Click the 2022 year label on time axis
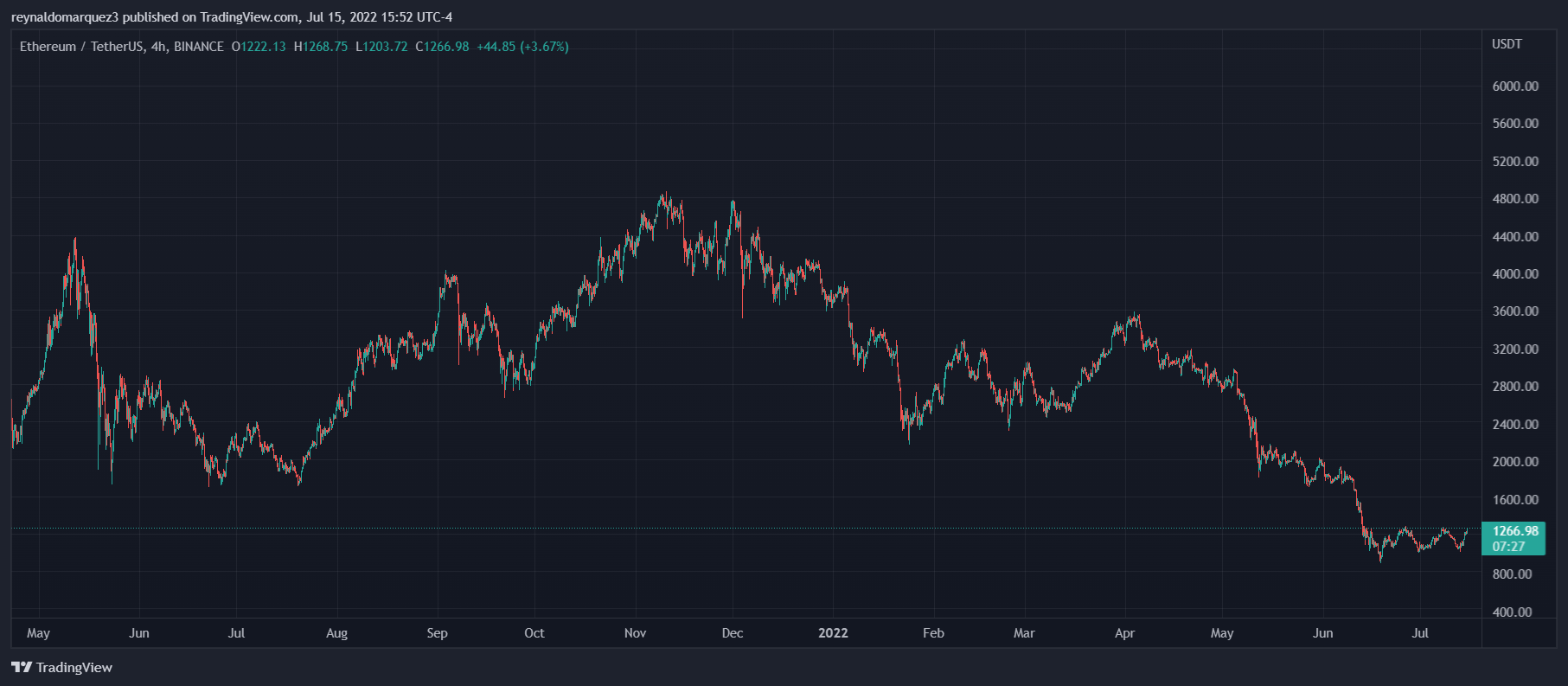This screenshot has height=686, width=1568. [x=833, y=633]
